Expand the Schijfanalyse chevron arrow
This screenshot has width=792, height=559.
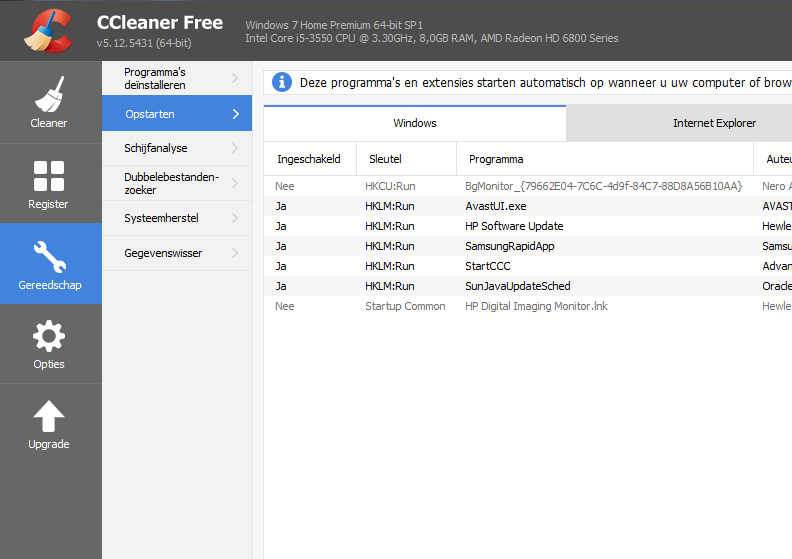click(x=235, y=148)
